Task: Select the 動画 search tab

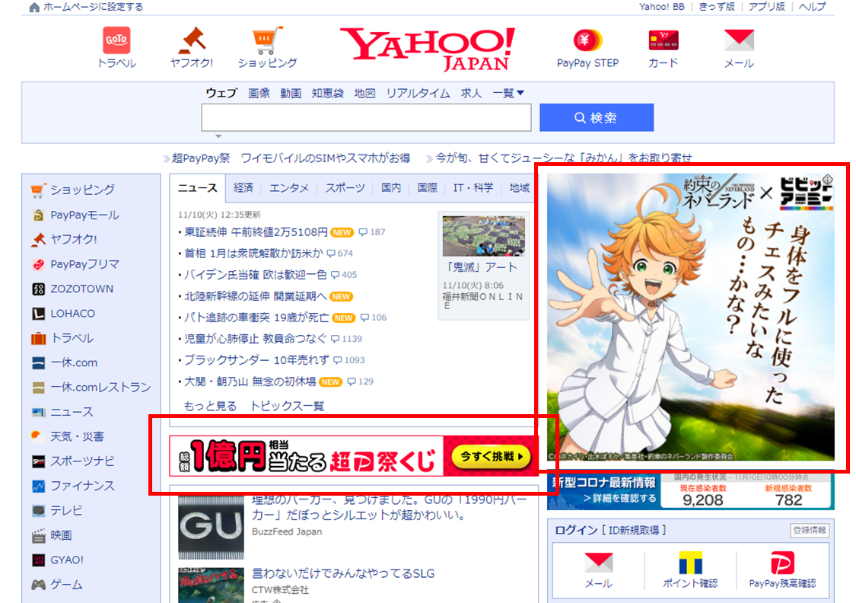Action: (x=291, y=93)
